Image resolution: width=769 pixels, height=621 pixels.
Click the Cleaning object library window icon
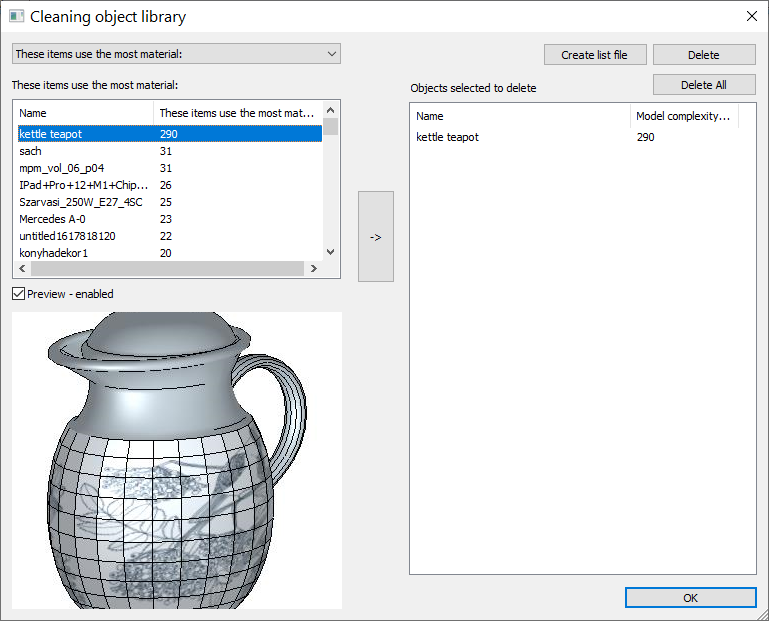pos(16,17)
